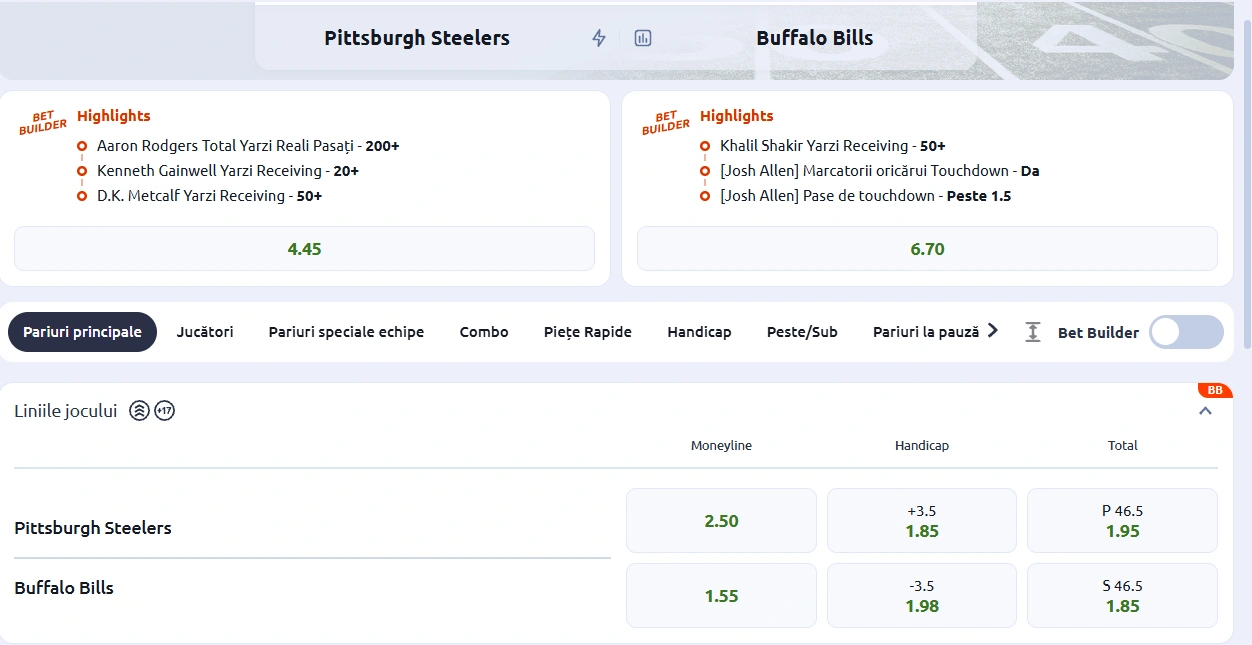
Task: Add the 4.45 Steelers combo bet
Action: tap(304, 248)
